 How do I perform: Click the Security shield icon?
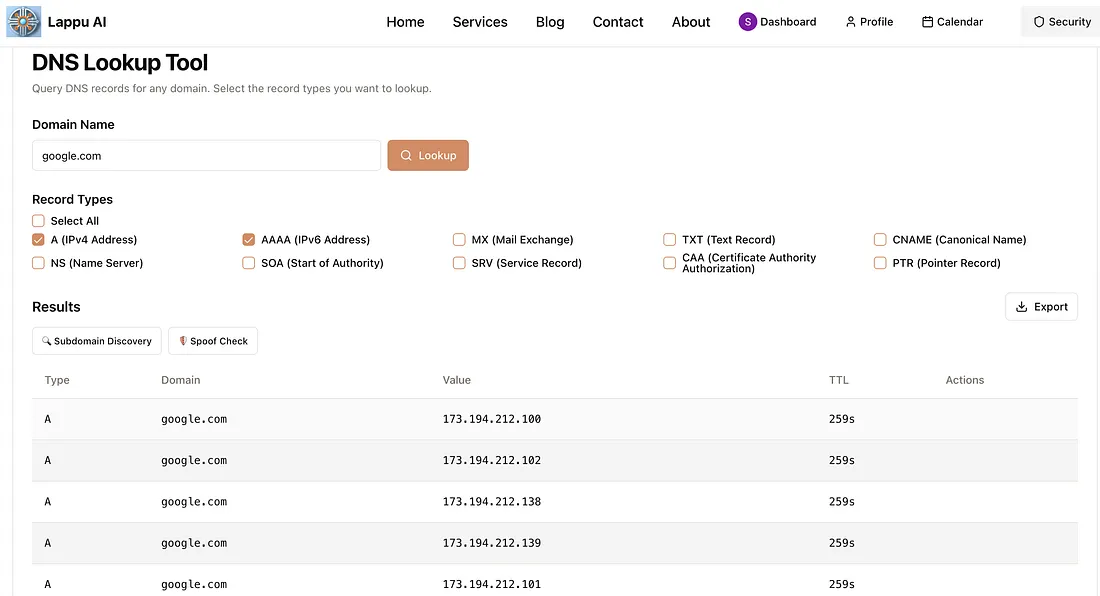1038,22
